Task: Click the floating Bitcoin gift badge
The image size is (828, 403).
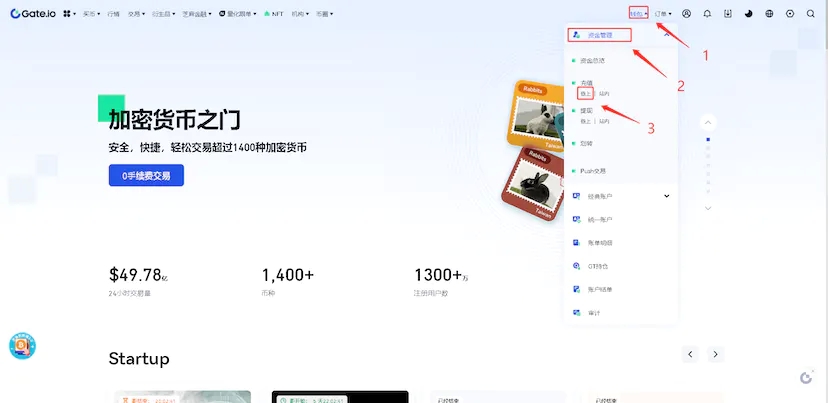Action: click(22, 346)
